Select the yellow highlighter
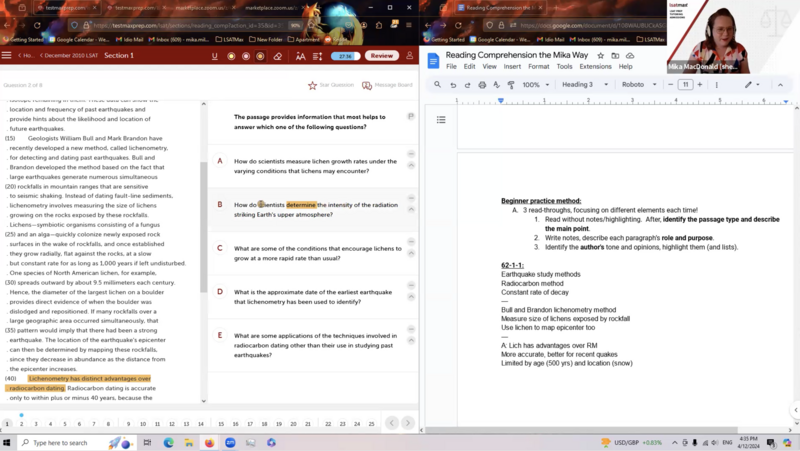 click(231, 56)
